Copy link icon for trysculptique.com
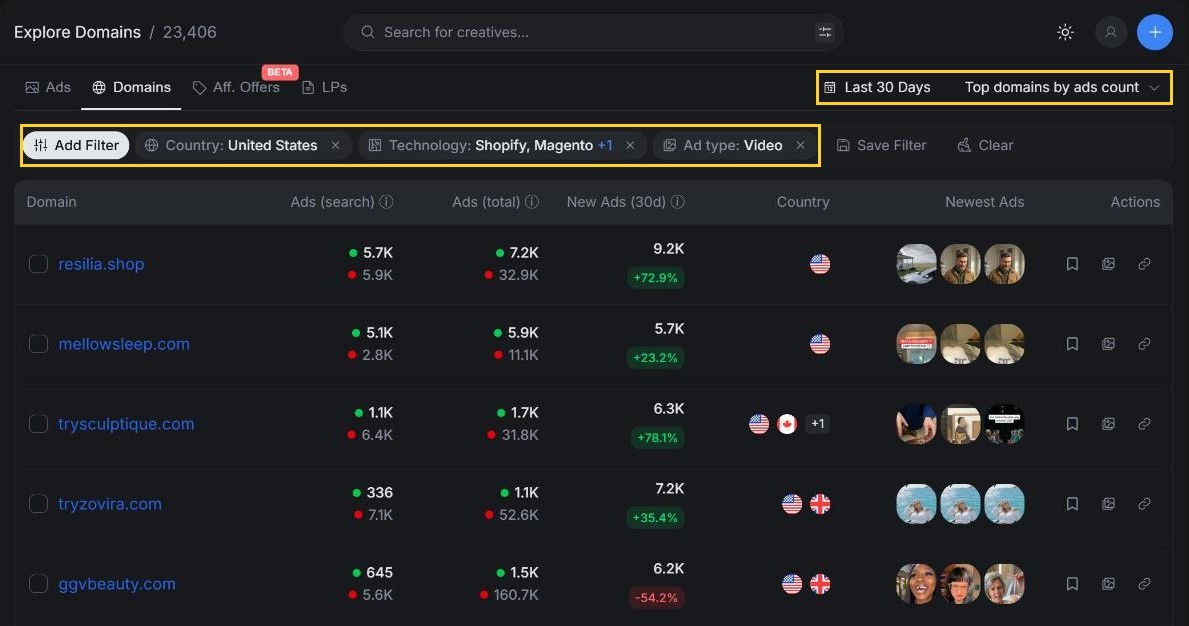Viewport: 1189px width, 626px height. (1144, 424)
